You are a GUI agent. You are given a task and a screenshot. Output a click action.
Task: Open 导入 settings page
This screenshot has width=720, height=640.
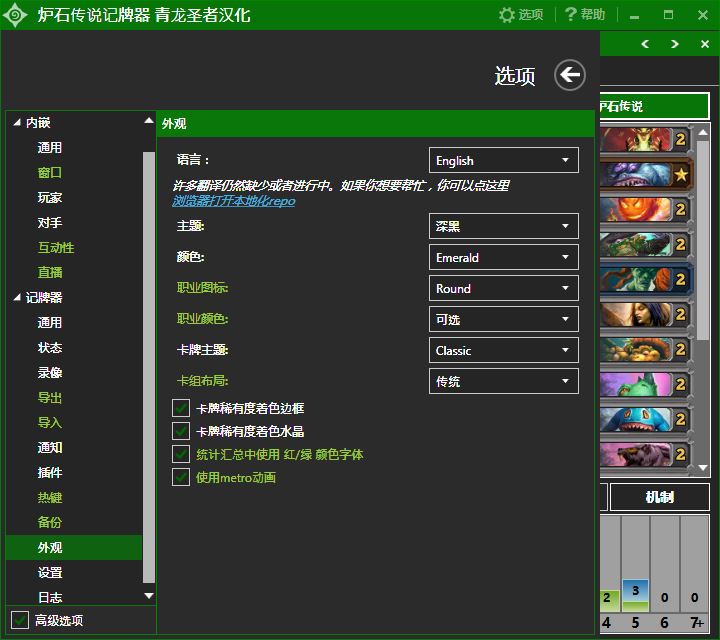tap(50, 423)
